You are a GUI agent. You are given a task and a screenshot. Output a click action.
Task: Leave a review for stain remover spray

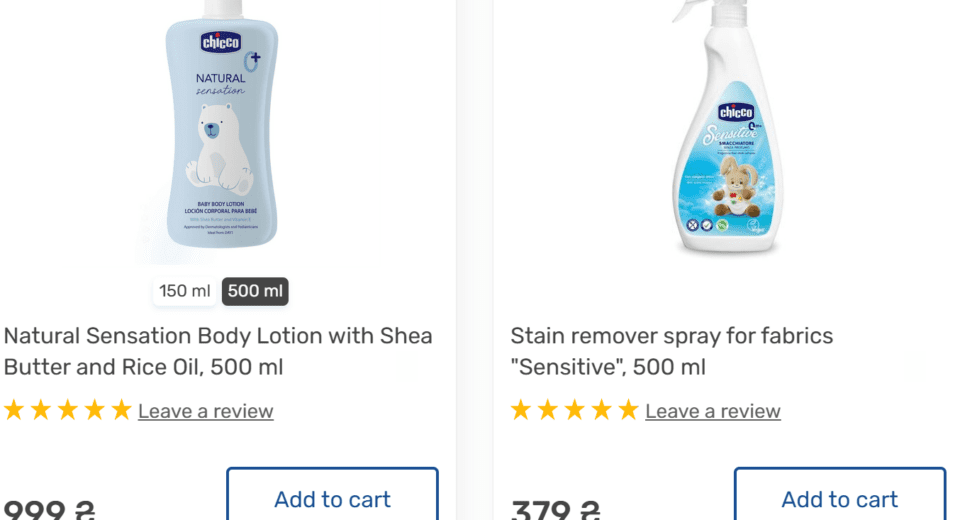pyautogui.click(x=712, y=411)
